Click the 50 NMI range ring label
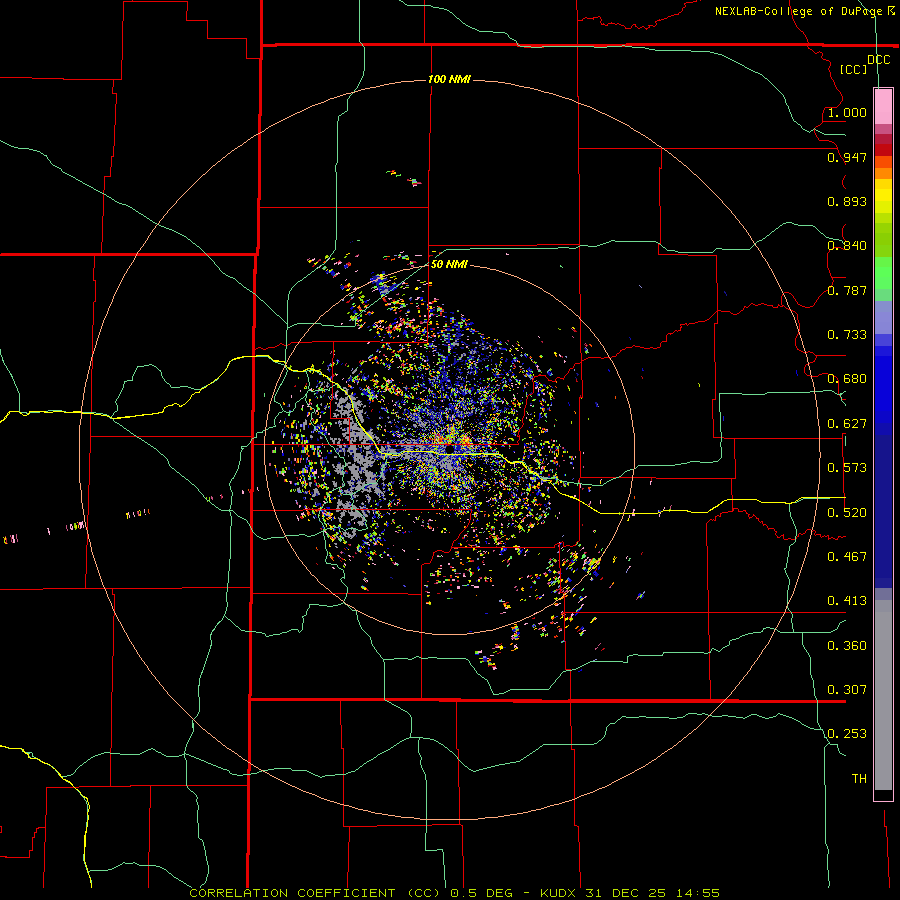This screenshot has width=900, height=900. point(449,264)
